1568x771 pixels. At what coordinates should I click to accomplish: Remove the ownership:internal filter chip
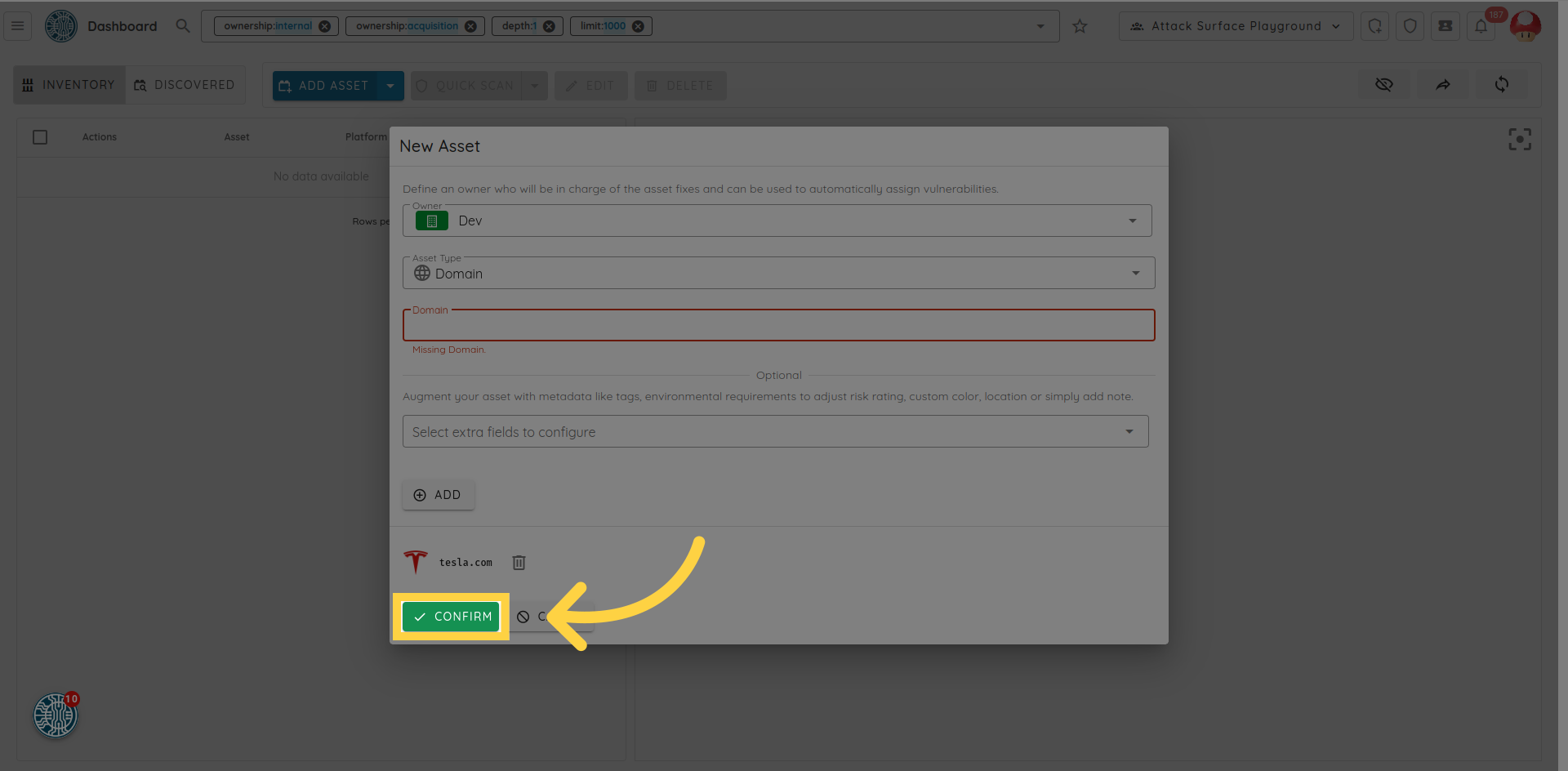click(324, 26)
